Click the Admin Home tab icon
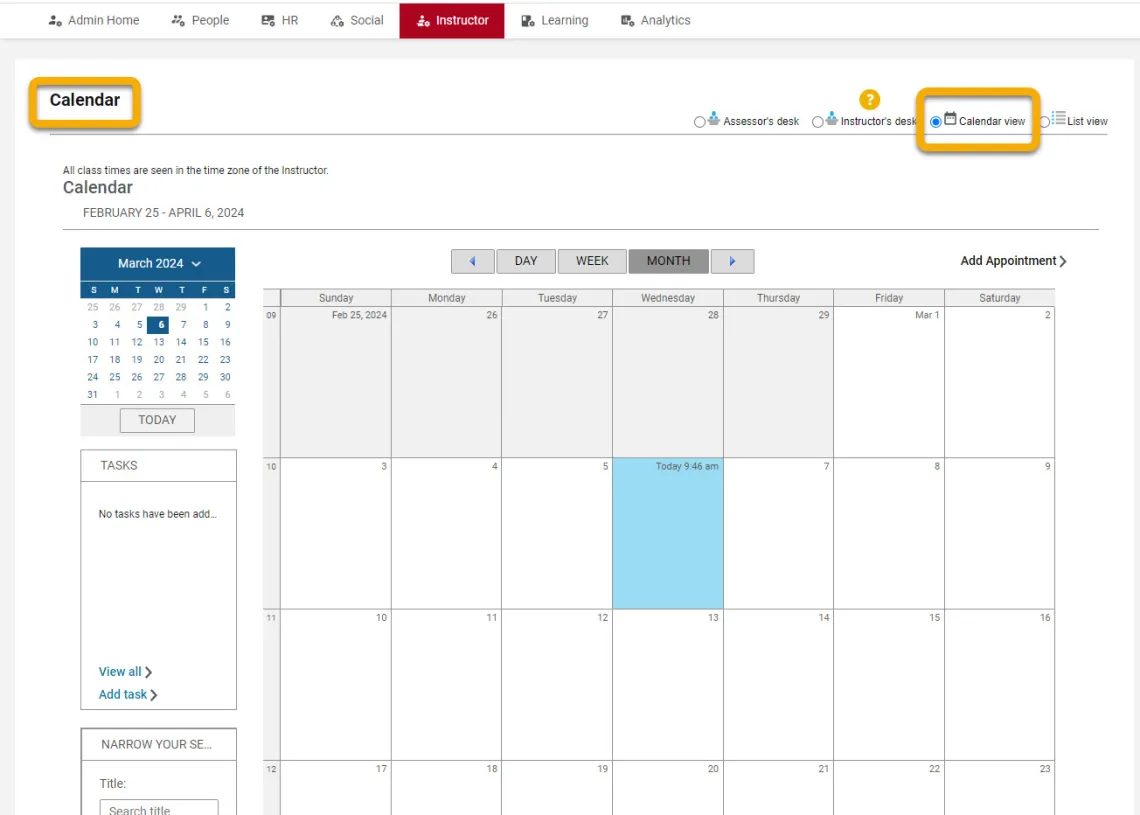 click(55, 20)
